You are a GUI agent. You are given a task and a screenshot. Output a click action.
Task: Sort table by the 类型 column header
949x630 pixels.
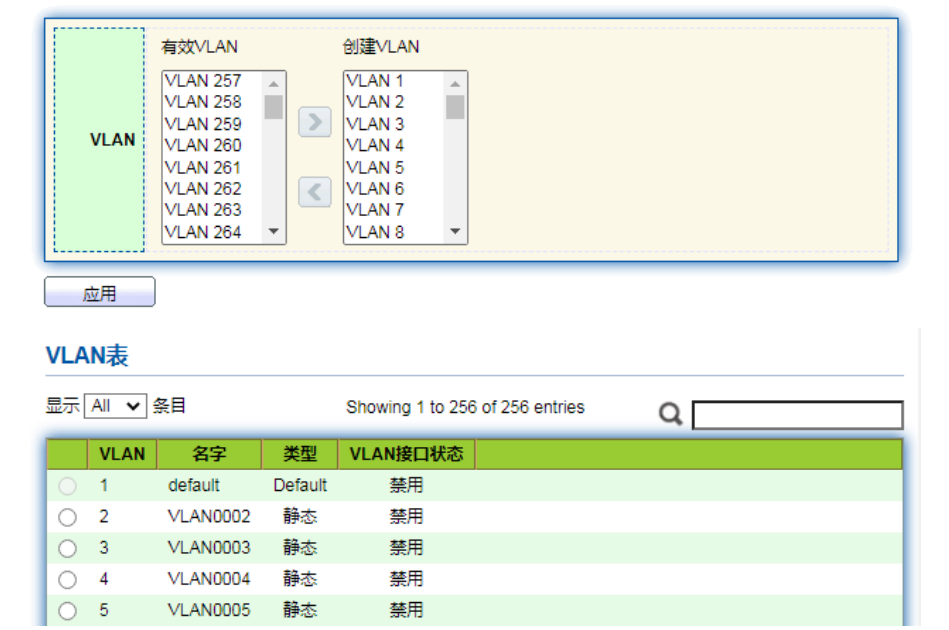299,454
